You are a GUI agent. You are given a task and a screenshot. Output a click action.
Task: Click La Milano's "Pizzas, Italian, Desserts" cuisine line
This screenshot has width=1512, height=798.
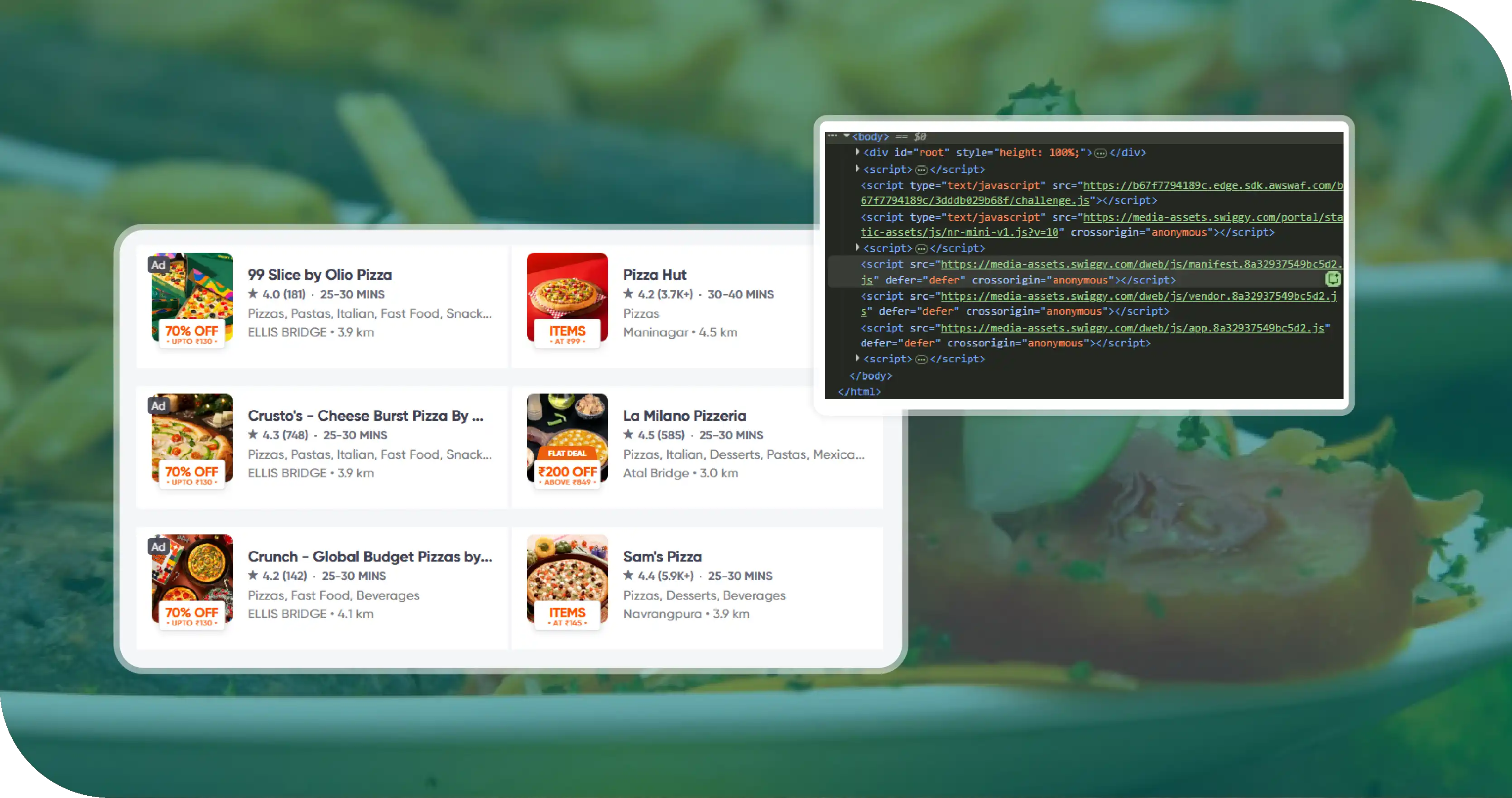point(744,455)
